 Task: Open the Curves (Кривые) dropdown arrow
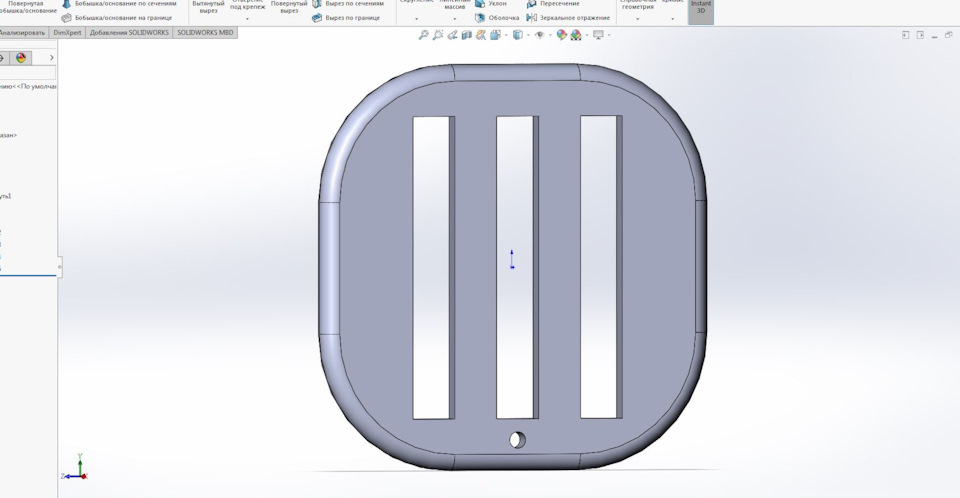click(672, 19)
